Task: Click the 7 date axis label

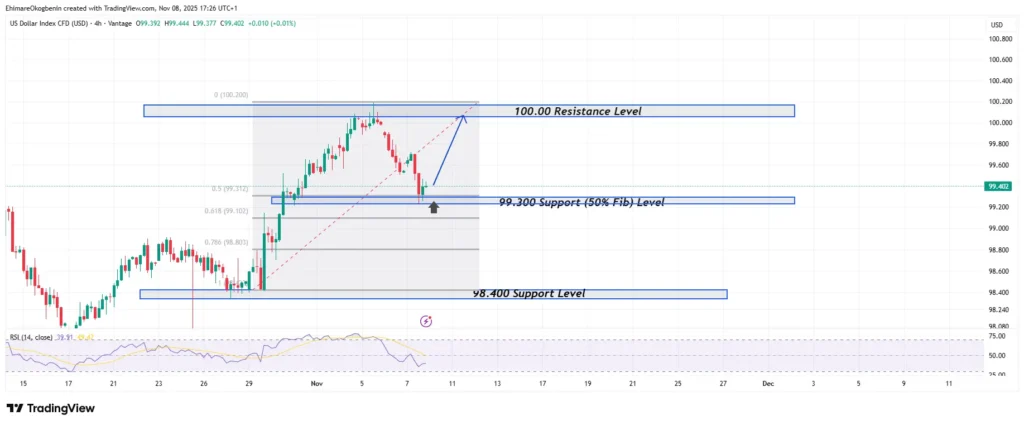Action: pyautogui.click(x=407, y=384)
